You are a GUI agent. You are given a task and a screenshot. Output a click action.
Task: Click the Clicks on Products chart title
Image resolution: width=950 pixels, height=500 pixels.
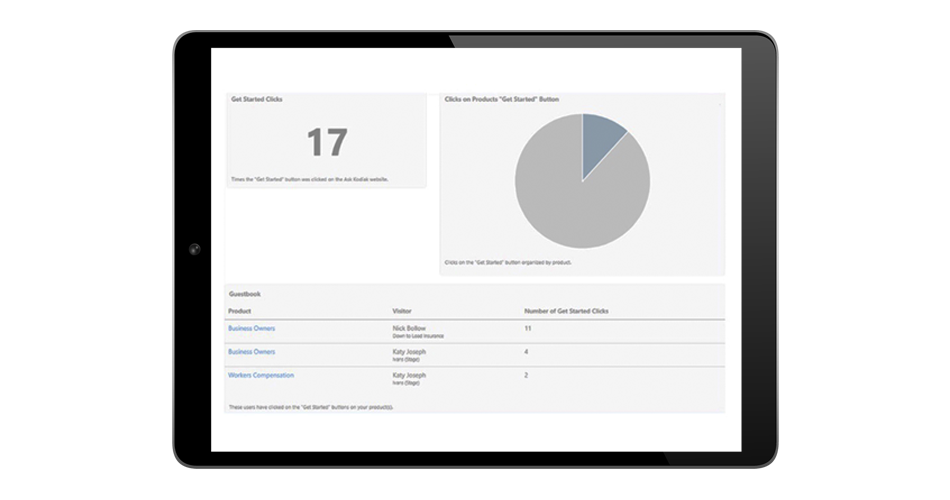pyautogui.click(x=501, y=100)
